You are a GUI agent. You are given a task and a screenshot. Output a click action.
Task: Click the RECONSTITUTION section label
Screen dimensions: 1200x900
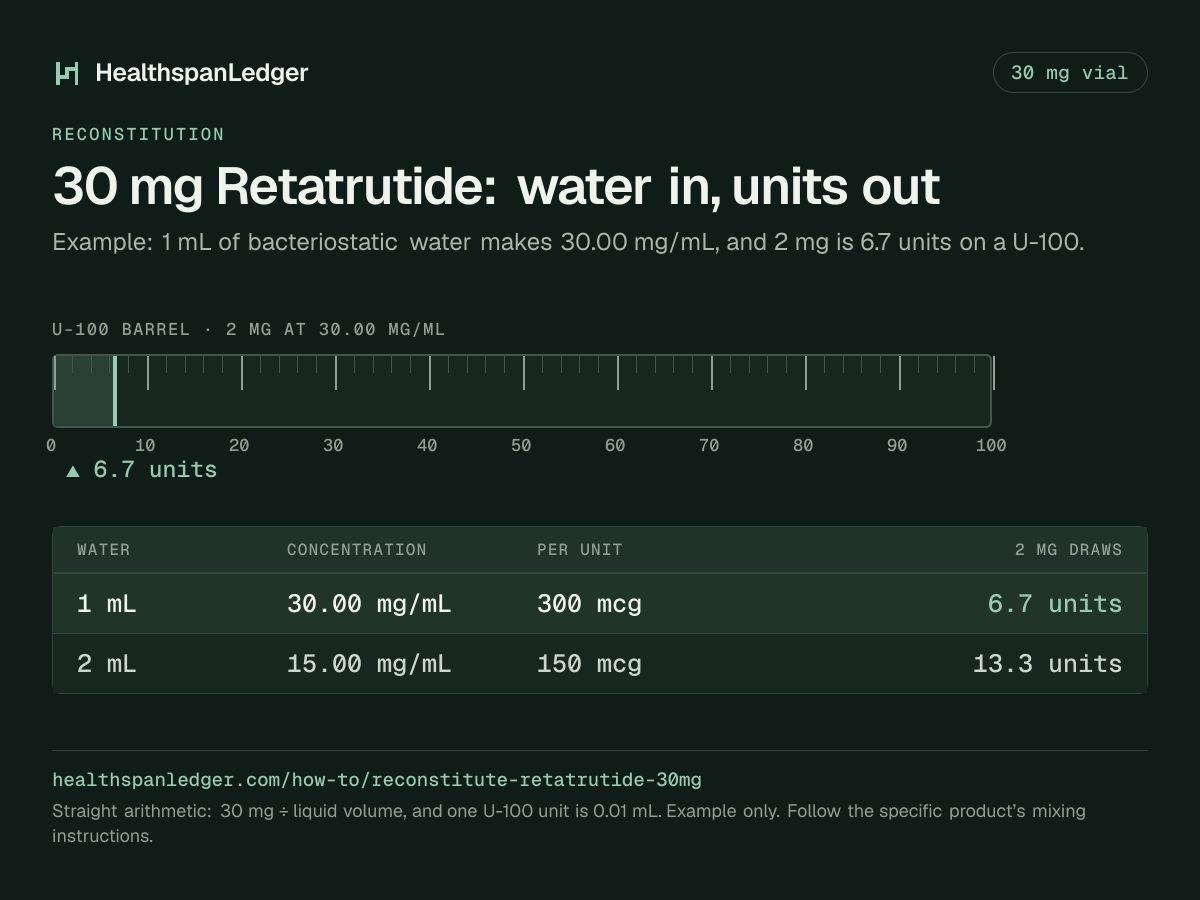[138, 134]
